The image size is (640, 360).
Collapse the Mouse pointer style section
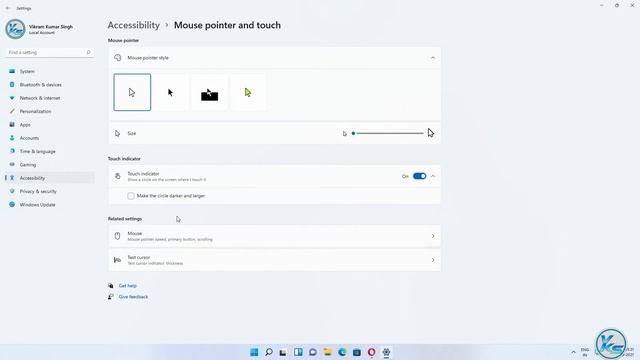click(433, 58)
